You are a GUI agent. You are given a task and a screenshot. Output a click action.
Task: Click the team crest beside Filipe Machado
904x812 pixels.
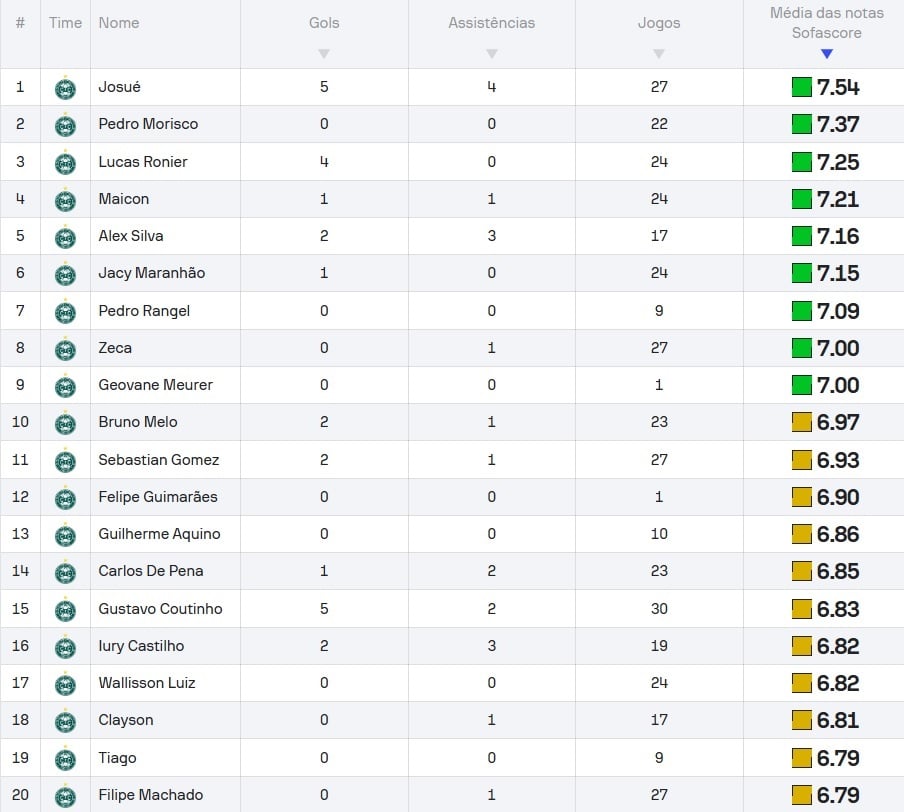tap(65, 796)
